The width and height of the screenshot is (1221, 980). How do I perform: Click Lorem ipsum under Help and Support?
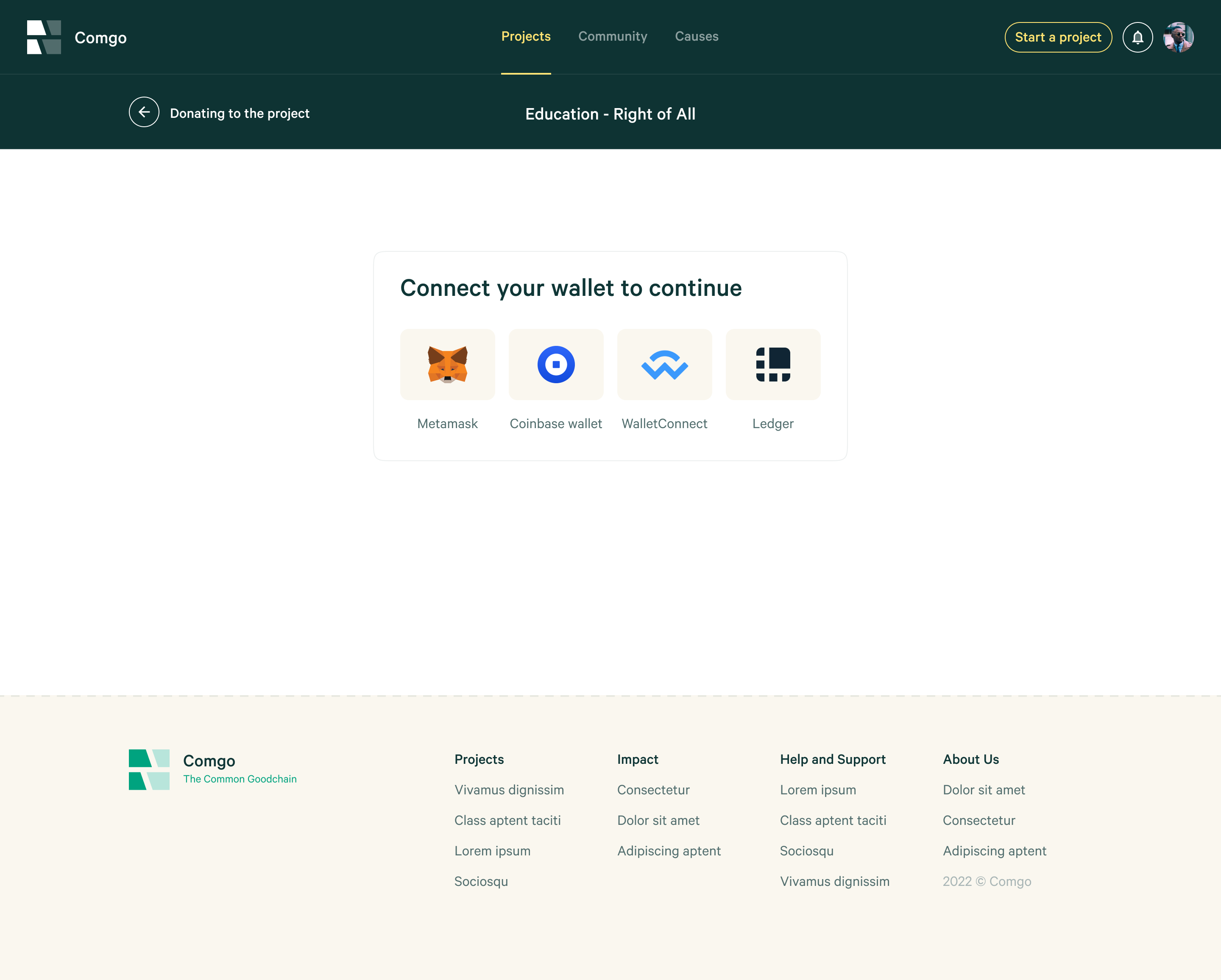(818, 790)
